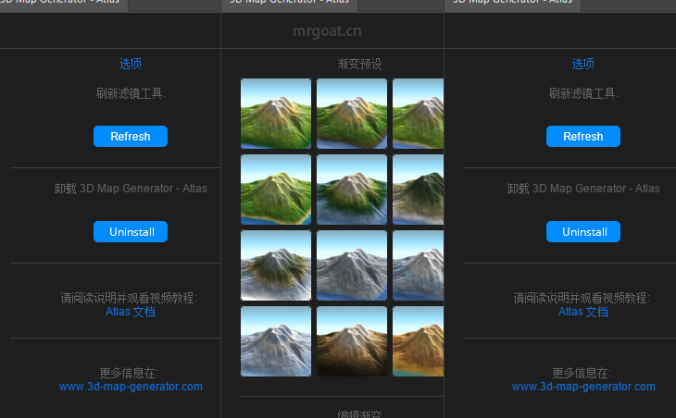Viewport: 676px width, 418px height.
Task: Choose first-row first preset, green terrain with tan peak
Action: [x=276, y=114]
